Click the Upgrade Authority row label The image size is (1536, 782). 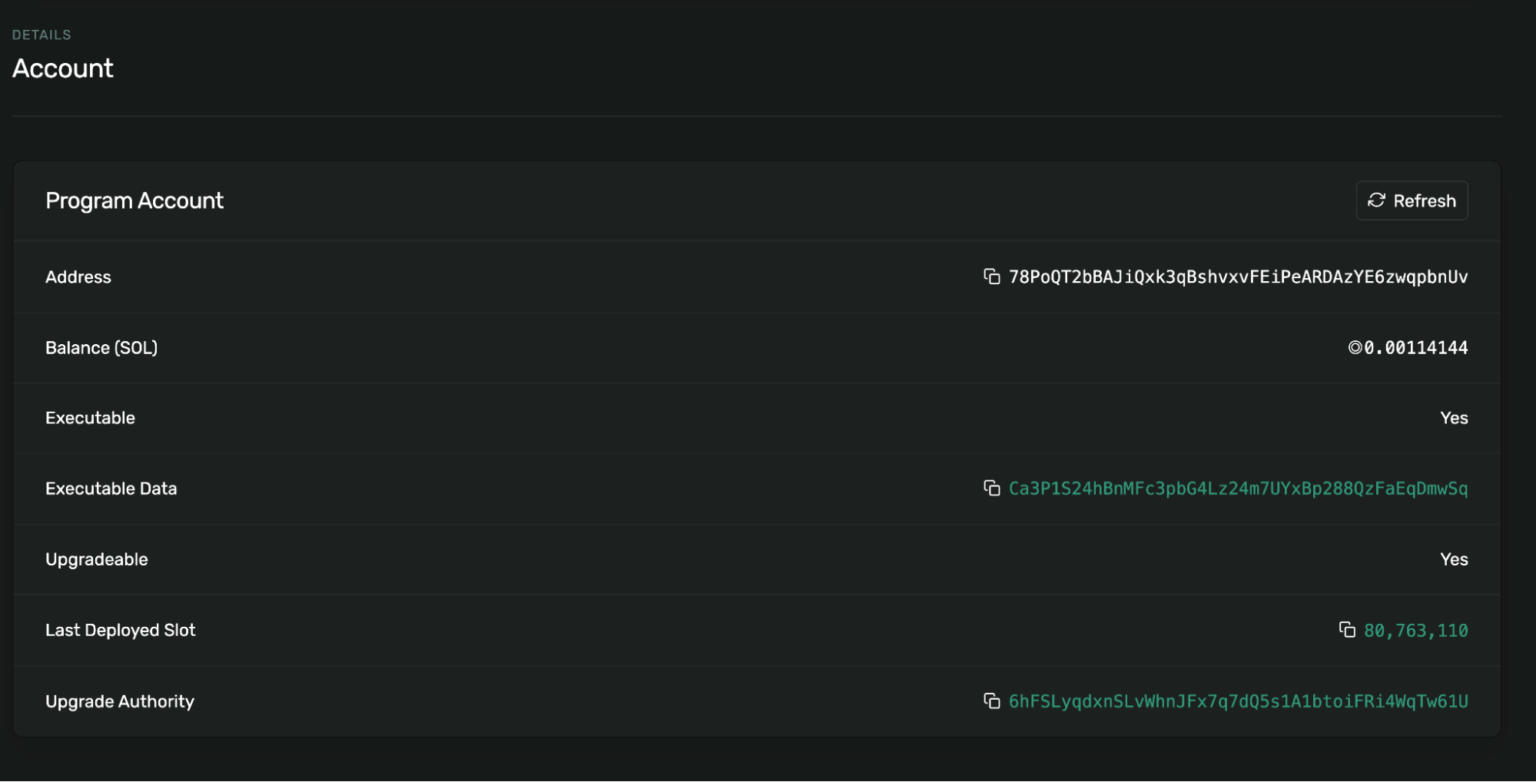[x=120, y=701]
